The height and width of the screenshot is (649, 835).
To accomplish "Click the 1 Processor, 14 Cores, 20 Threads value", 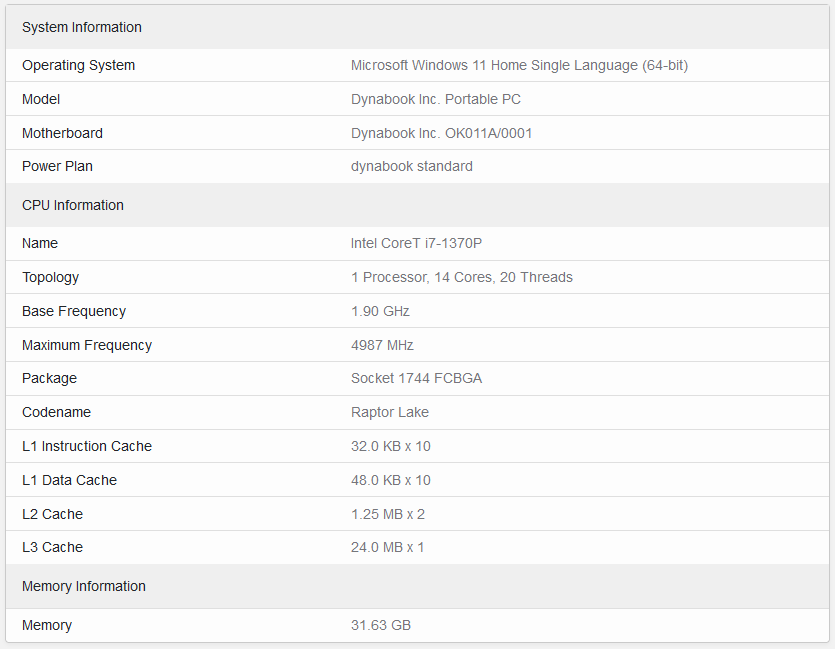I will pos(462,277).
